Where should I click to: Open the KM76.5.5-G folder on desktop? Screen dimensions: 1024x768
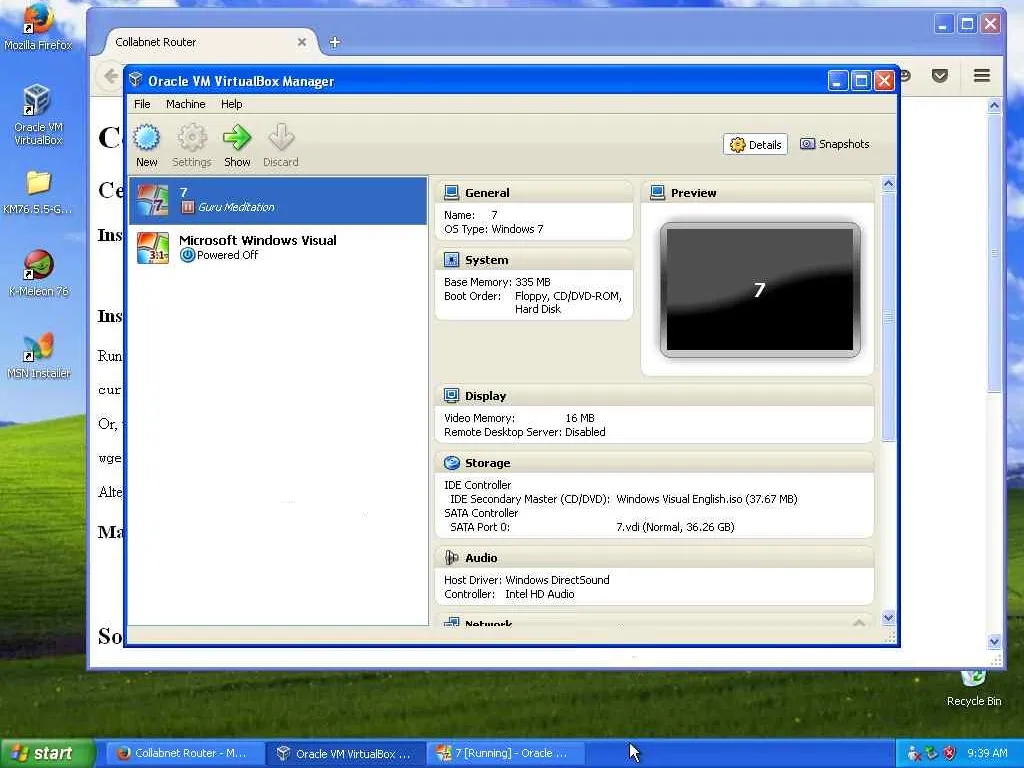(38, 192)
